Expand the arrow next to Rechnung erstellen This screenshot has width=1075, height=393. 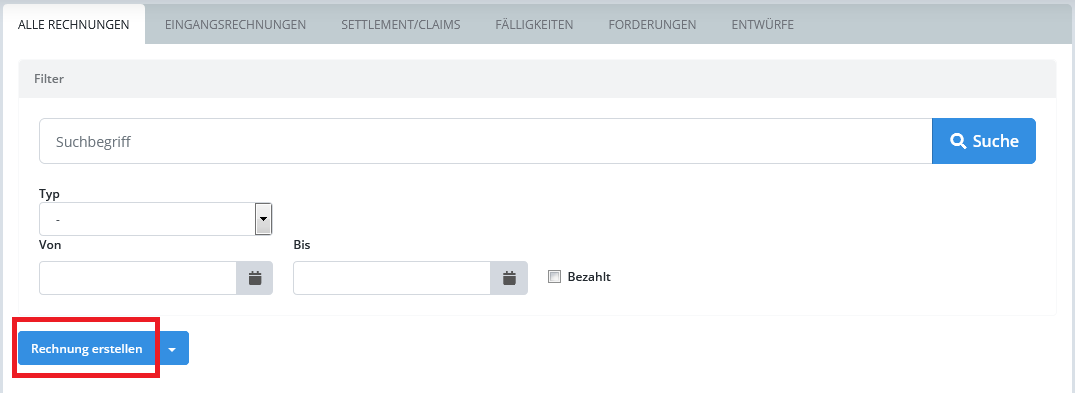(172, 349)
